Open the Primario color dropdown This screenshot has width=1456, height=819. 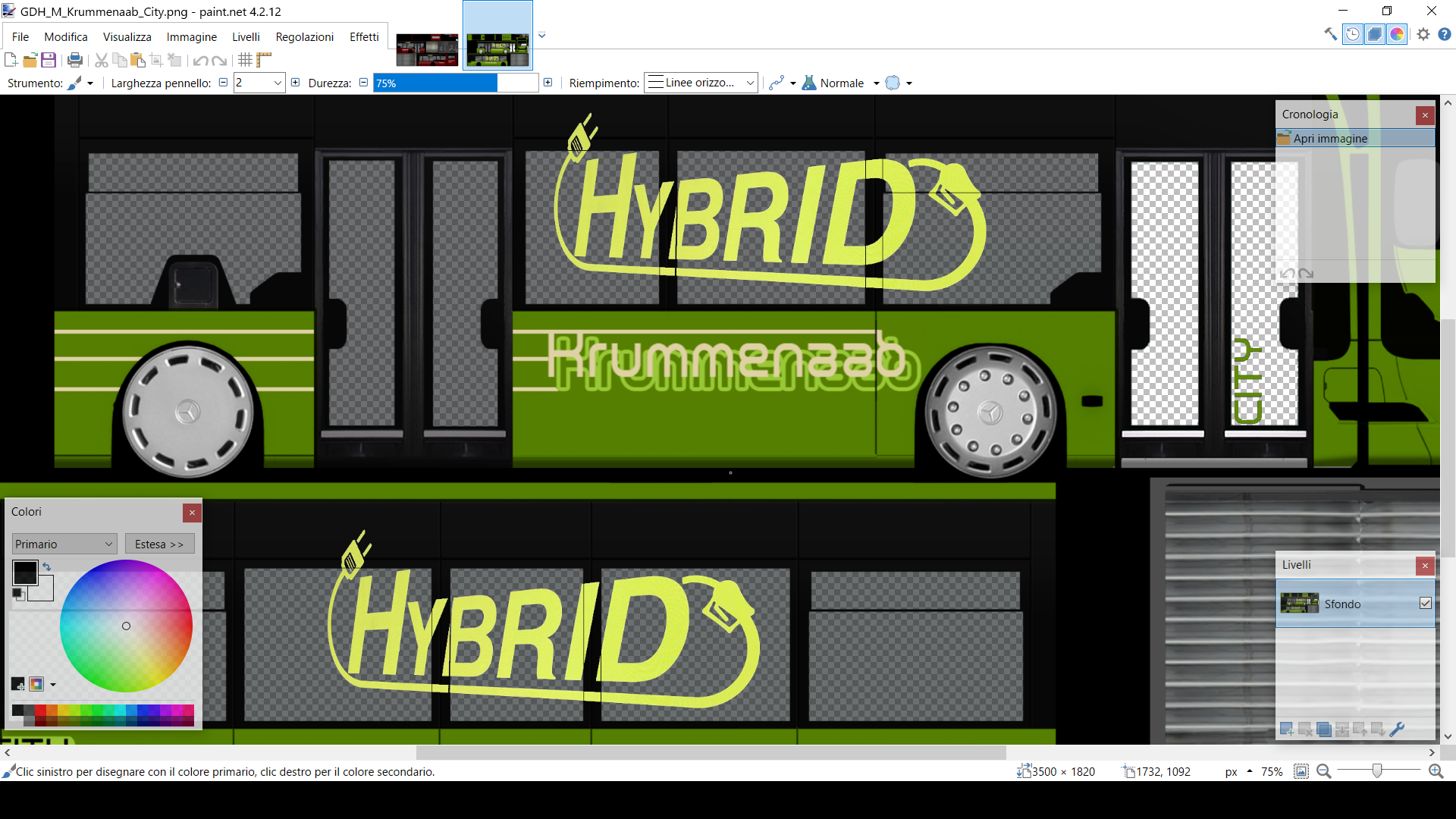coord(64,544)
